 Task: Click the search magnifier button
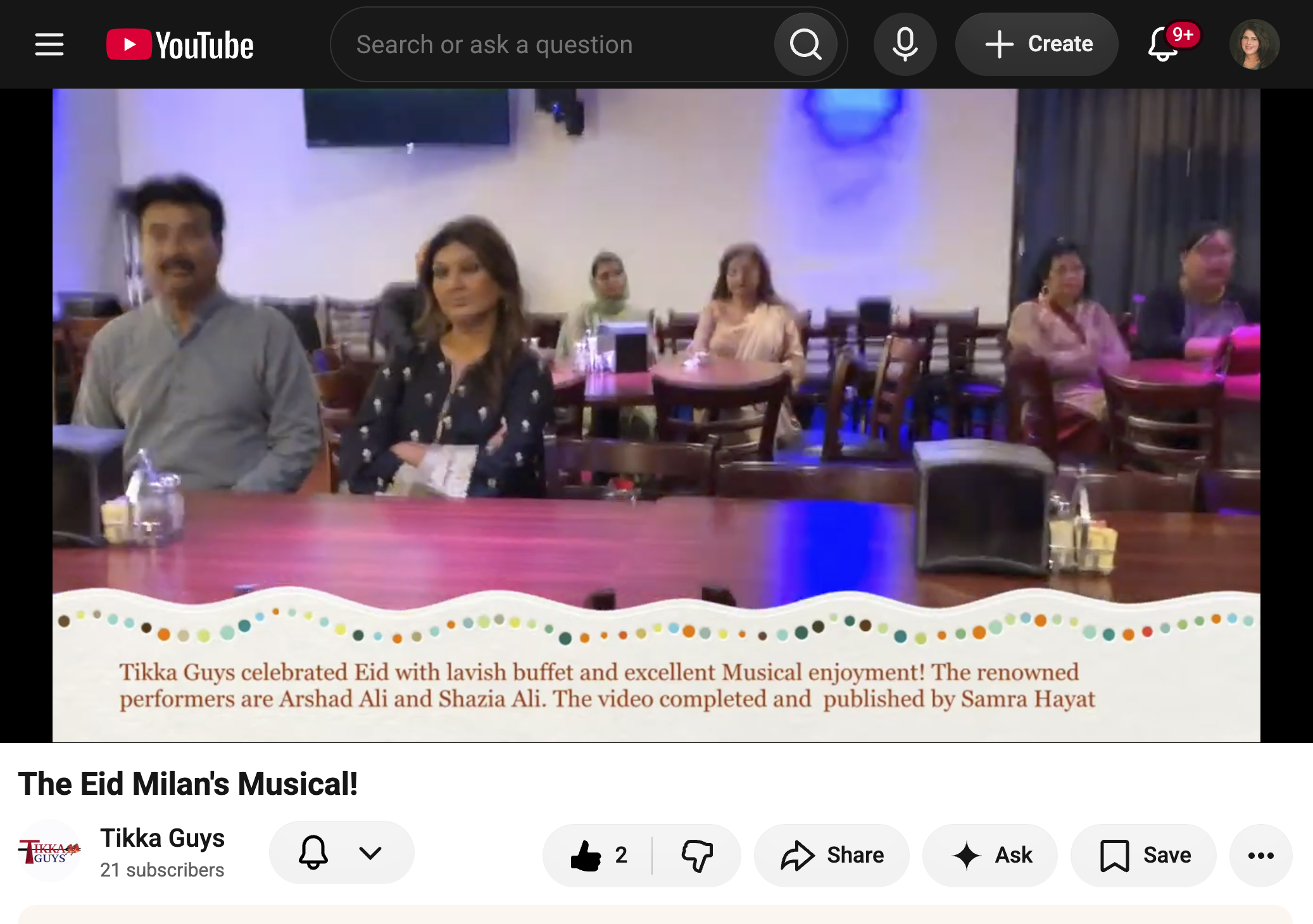805,44
